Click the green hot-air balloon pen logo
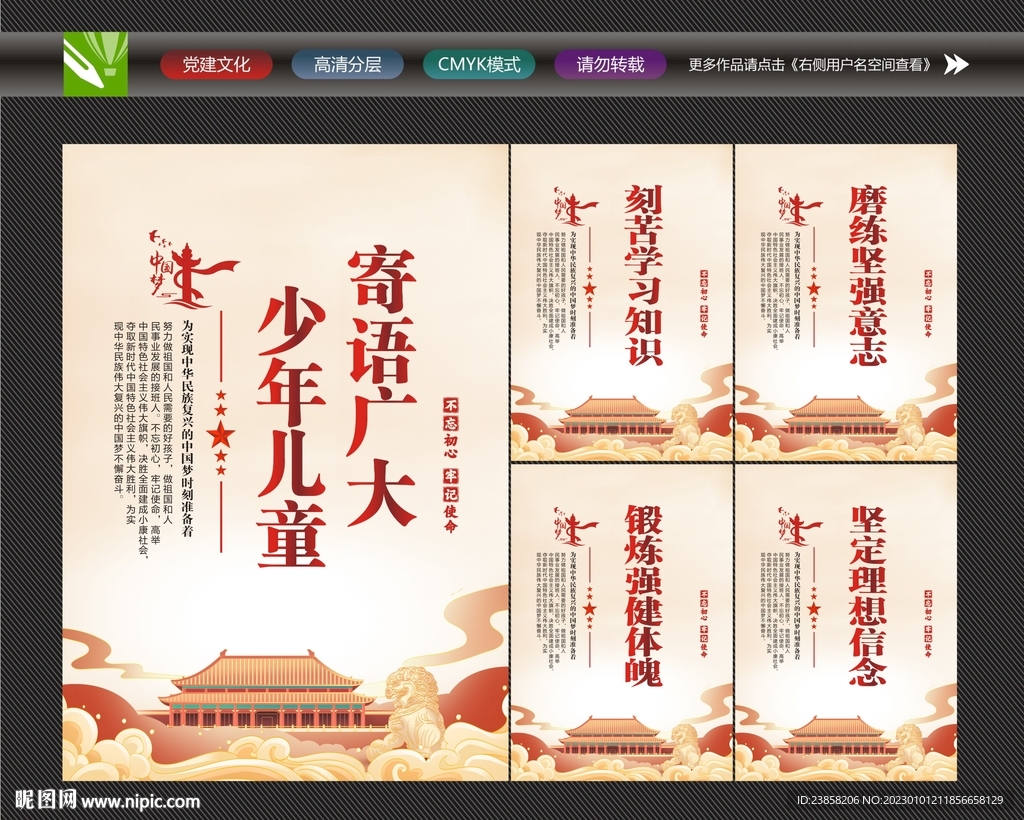 pyautogui.click(x=95, y=64)
